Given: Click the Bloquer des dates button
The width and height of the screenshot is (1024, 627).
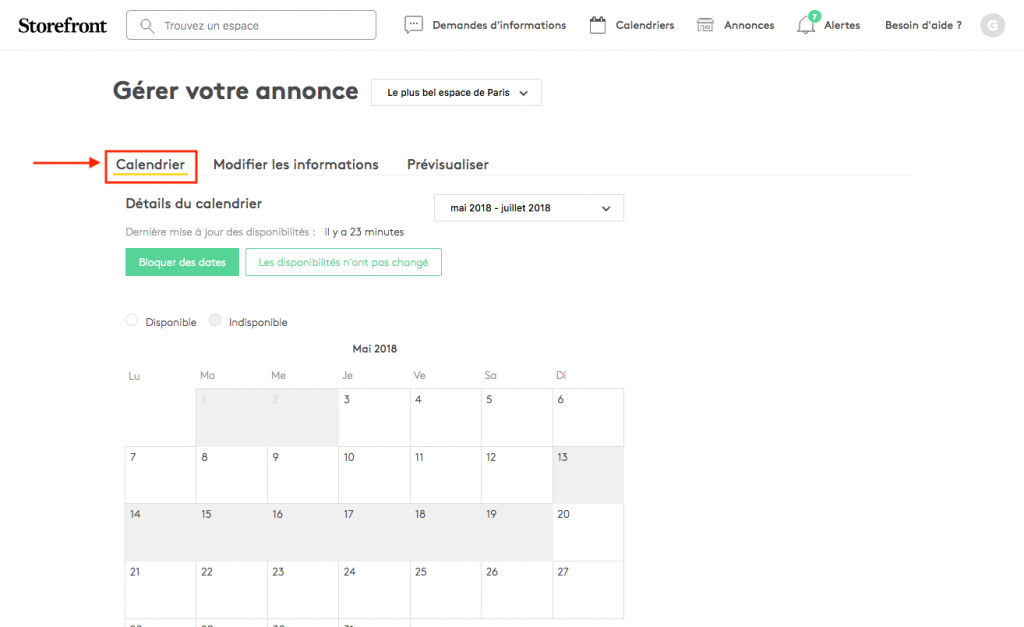Looking at the screenshot, I should 182,262.
